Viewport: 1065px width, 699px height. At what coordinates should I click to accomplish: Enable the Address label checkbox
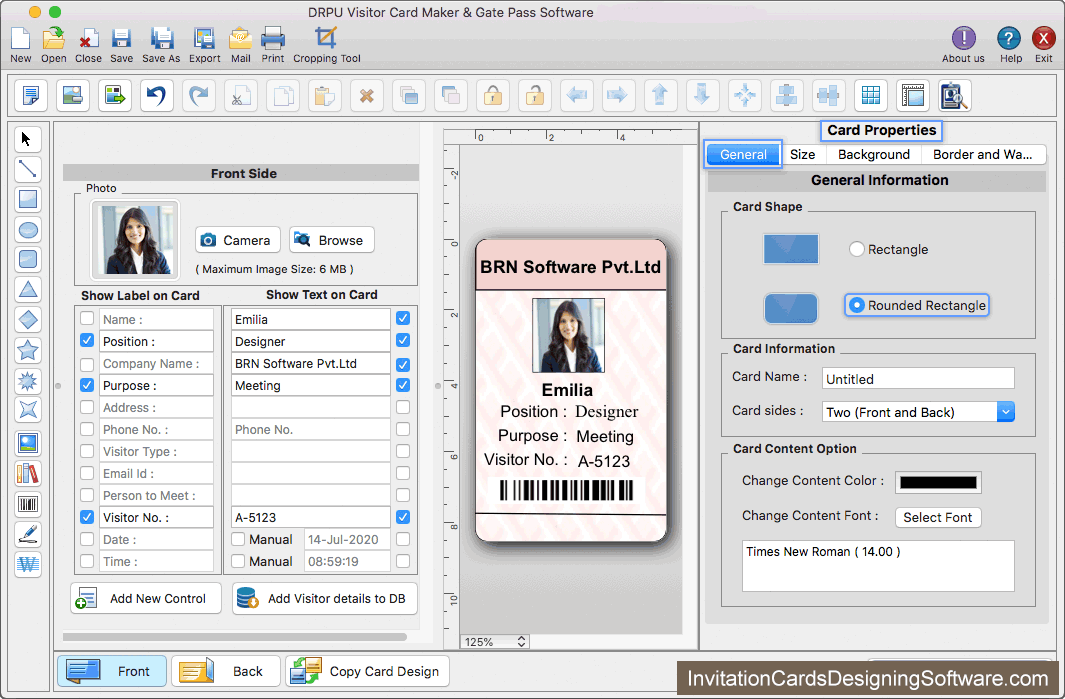(x=87, y=407)
